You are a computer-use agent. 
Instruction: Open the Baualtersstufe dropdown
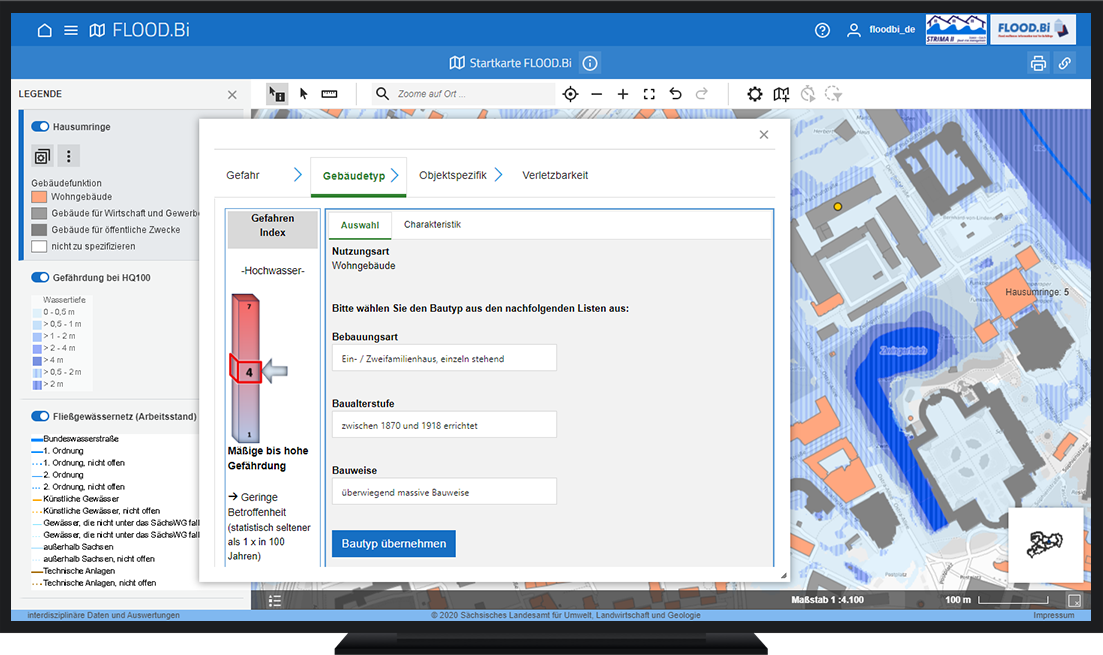tap(444, 425)
